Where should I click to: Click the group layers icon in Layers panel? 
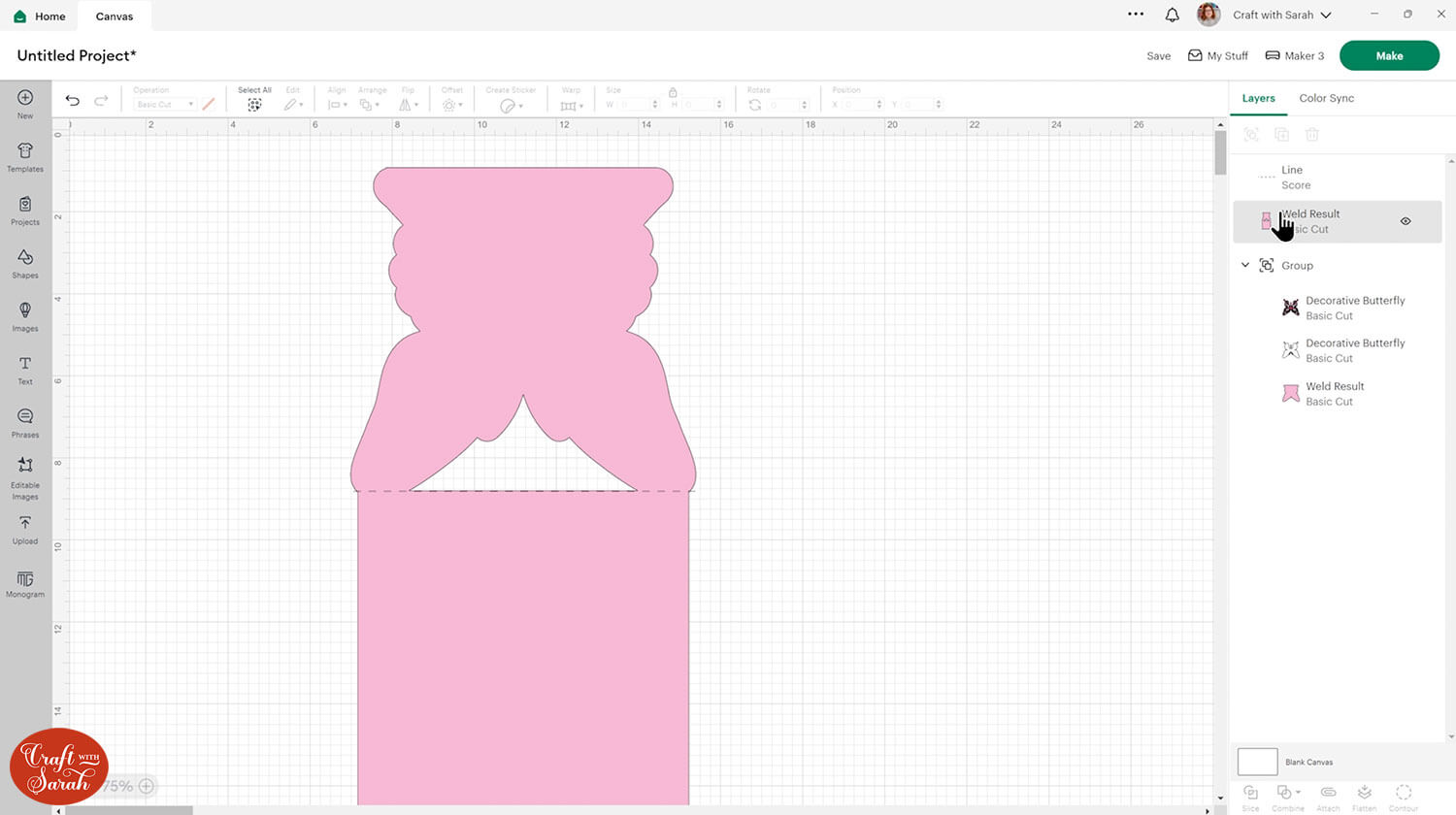[x=1252, y=135]
